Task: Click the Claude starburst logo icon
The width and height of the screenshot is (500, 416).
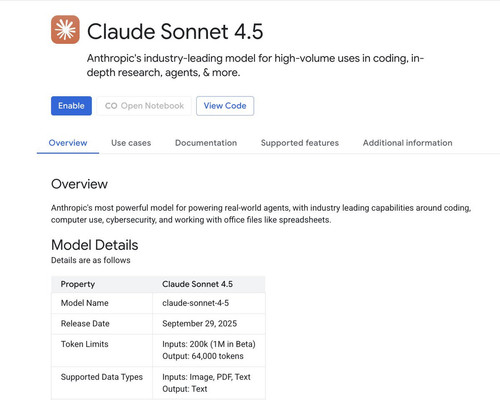Action: tap(65, 30)
